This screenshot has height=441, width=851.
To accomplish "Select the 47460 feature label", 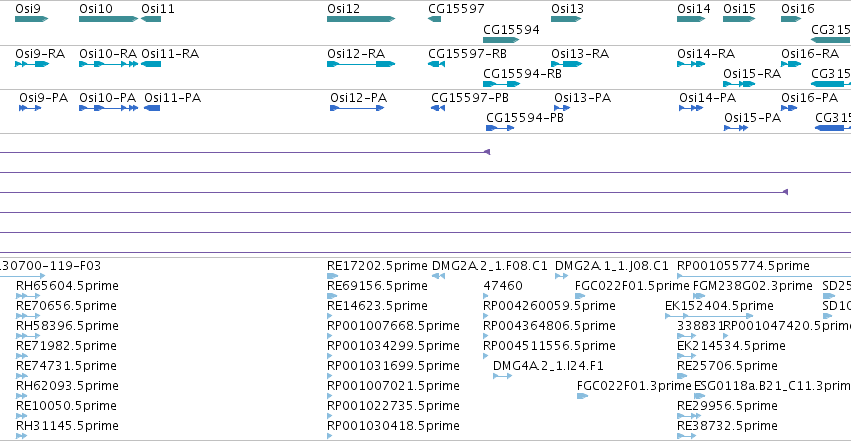I will pos(503,285).
